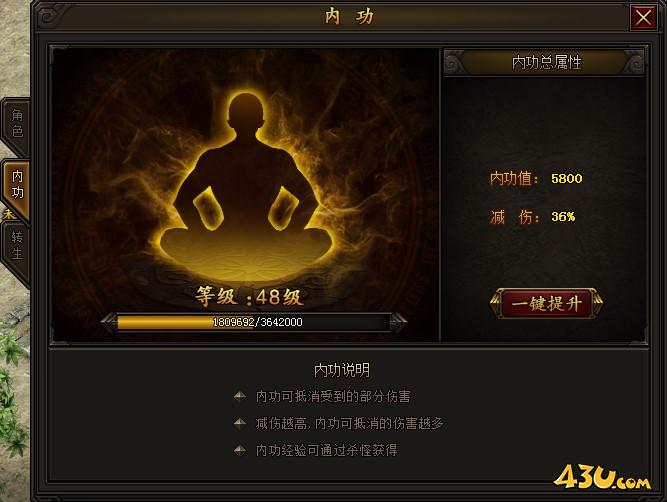Open the 转生 side tab
This screenshot has height=502, width=667.
pyautogui.click(x=17, y=245)
